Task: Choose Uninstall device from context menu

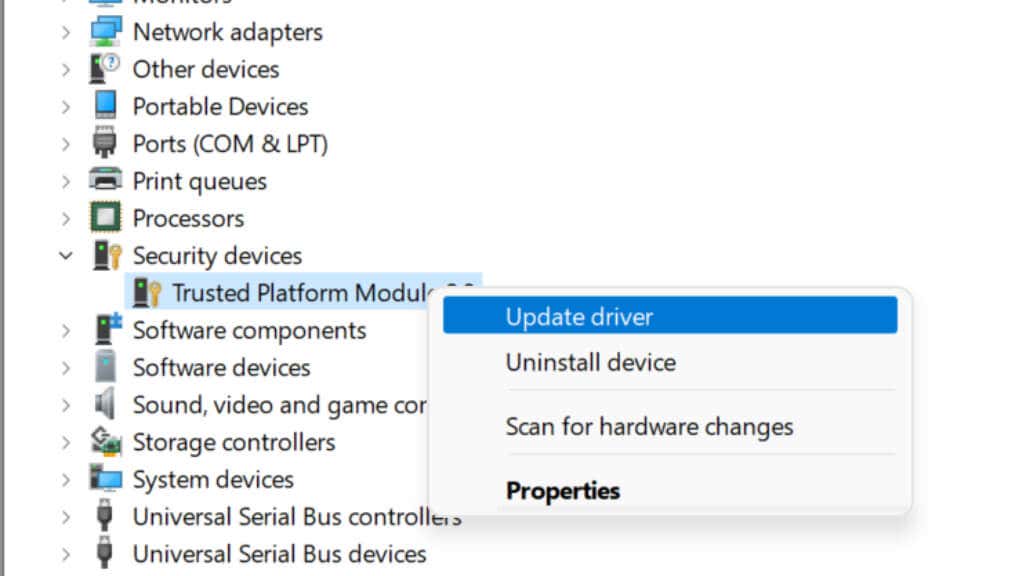Action: tap(670, 362)
